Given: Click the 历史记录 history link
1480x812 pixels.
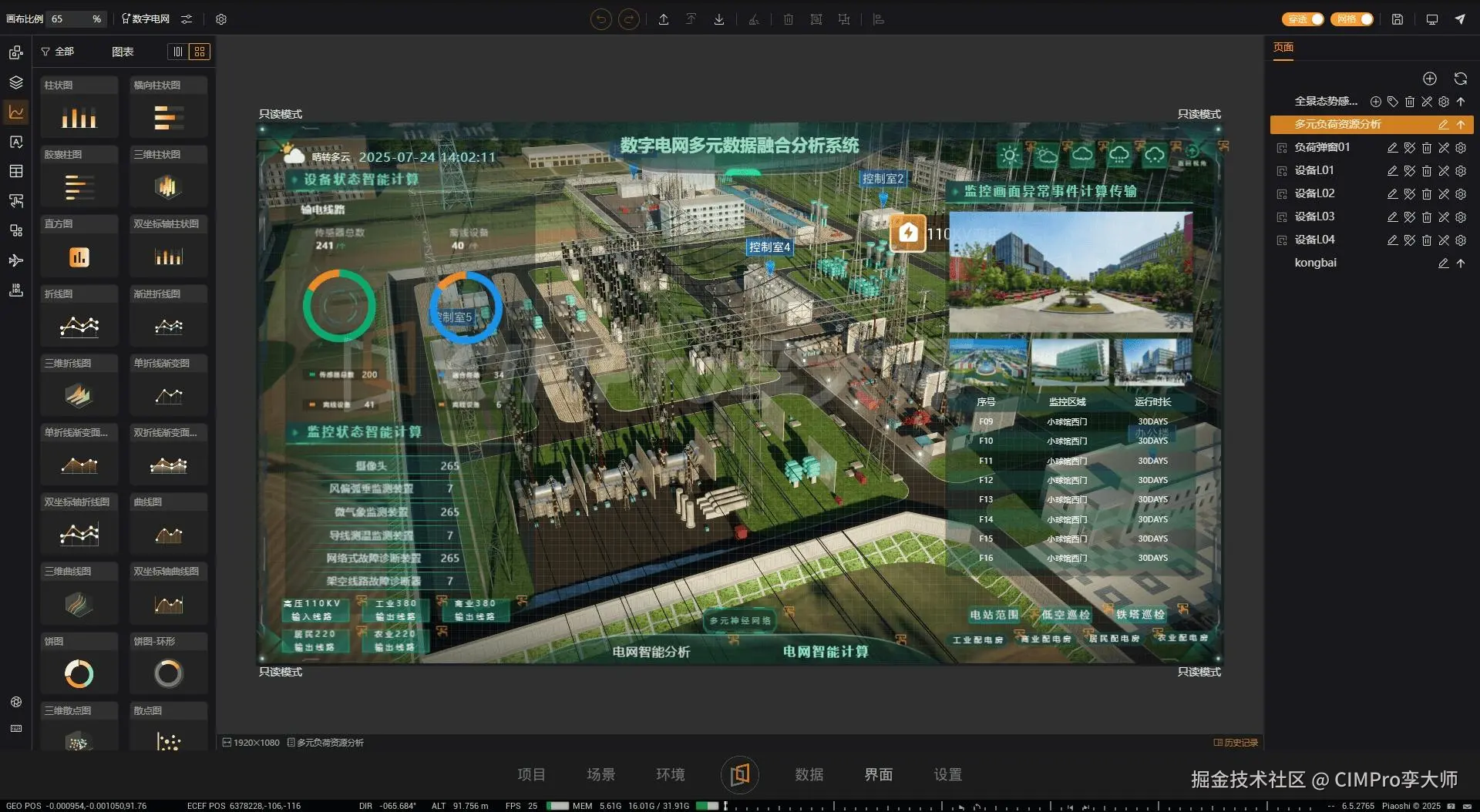Looking at the screenshot, I should [x=1236, y=743].
